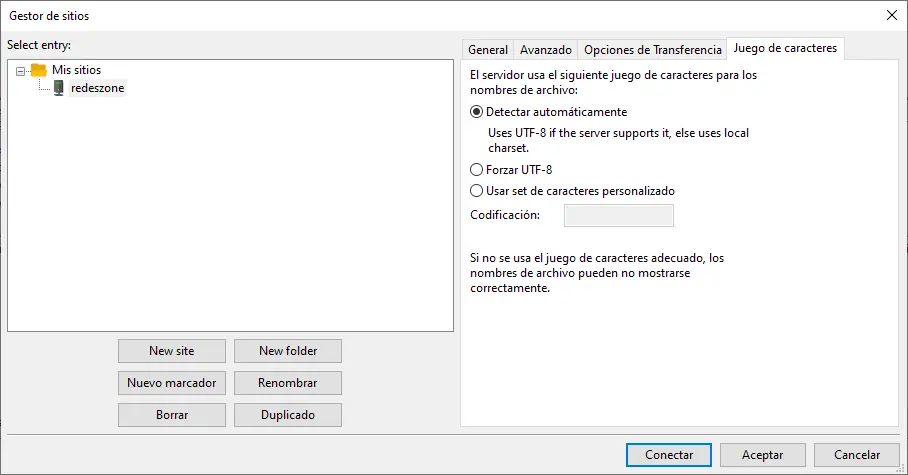Switch to the General tab
Image resolution: width=908 pixels, height=475 pixels.
point(488,49)
